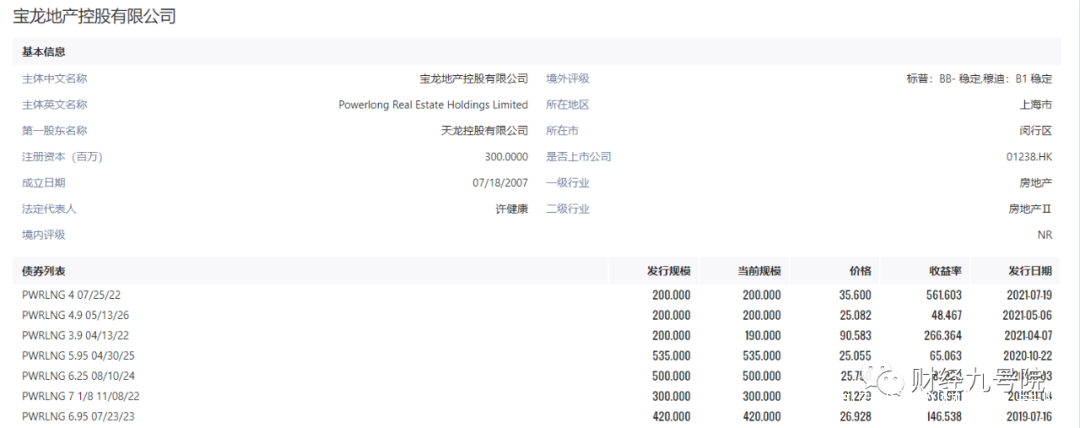This screenshot has width=1080, height=428.
Task: Select the district value 闵行区
Action: pos(1037,130)
